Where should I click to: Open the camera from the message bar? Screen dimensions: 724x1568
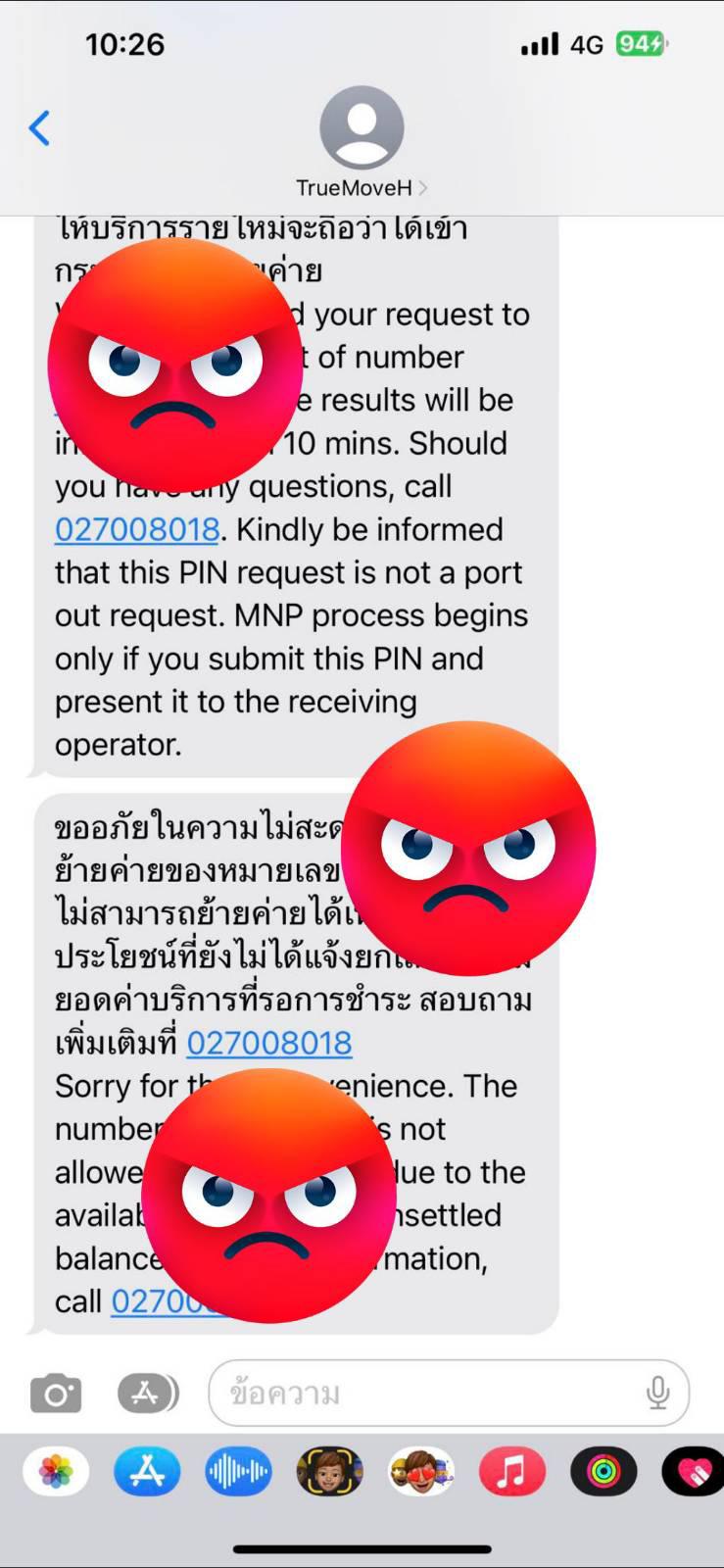tap(56, 1393)
